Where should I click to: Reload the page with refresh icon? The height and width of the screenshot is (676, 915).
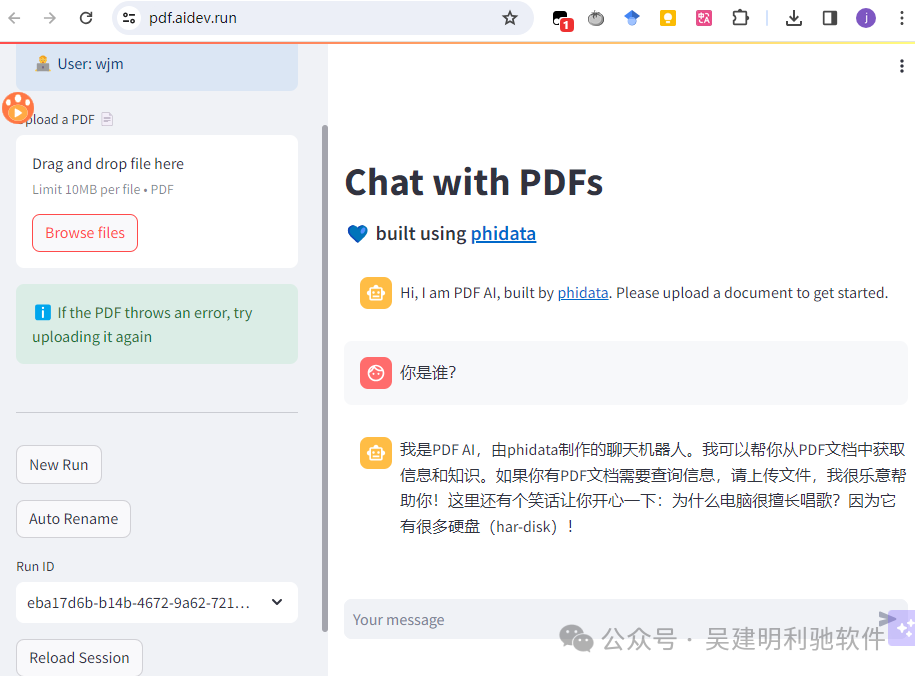coord(86,18)
